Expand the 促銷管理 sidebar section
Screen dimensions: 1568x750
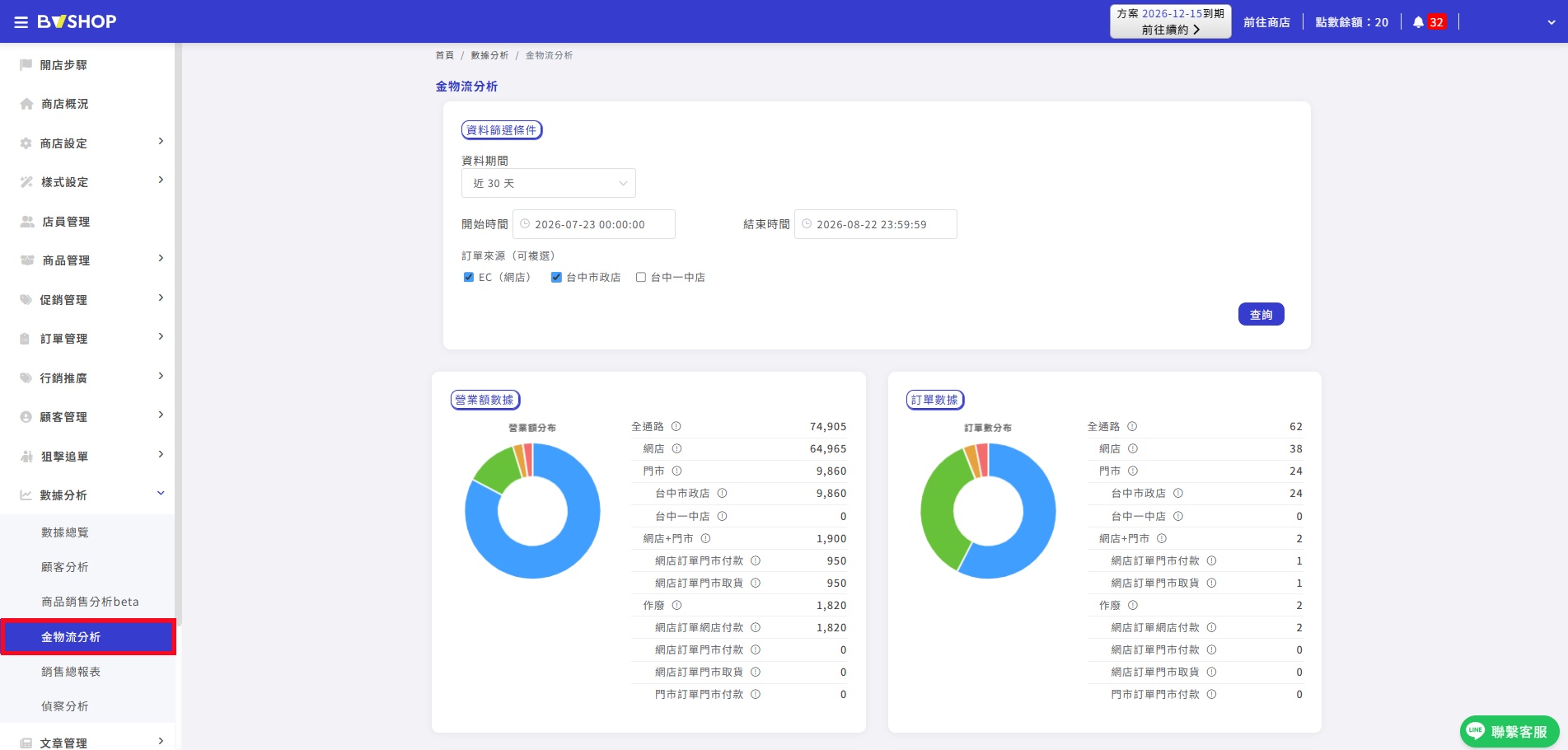[87, 300]
